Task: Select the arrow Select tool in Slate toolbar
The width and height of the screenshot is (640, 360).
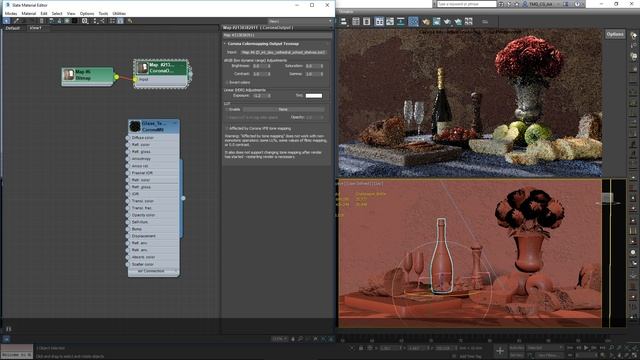Action: coord(7,21)
